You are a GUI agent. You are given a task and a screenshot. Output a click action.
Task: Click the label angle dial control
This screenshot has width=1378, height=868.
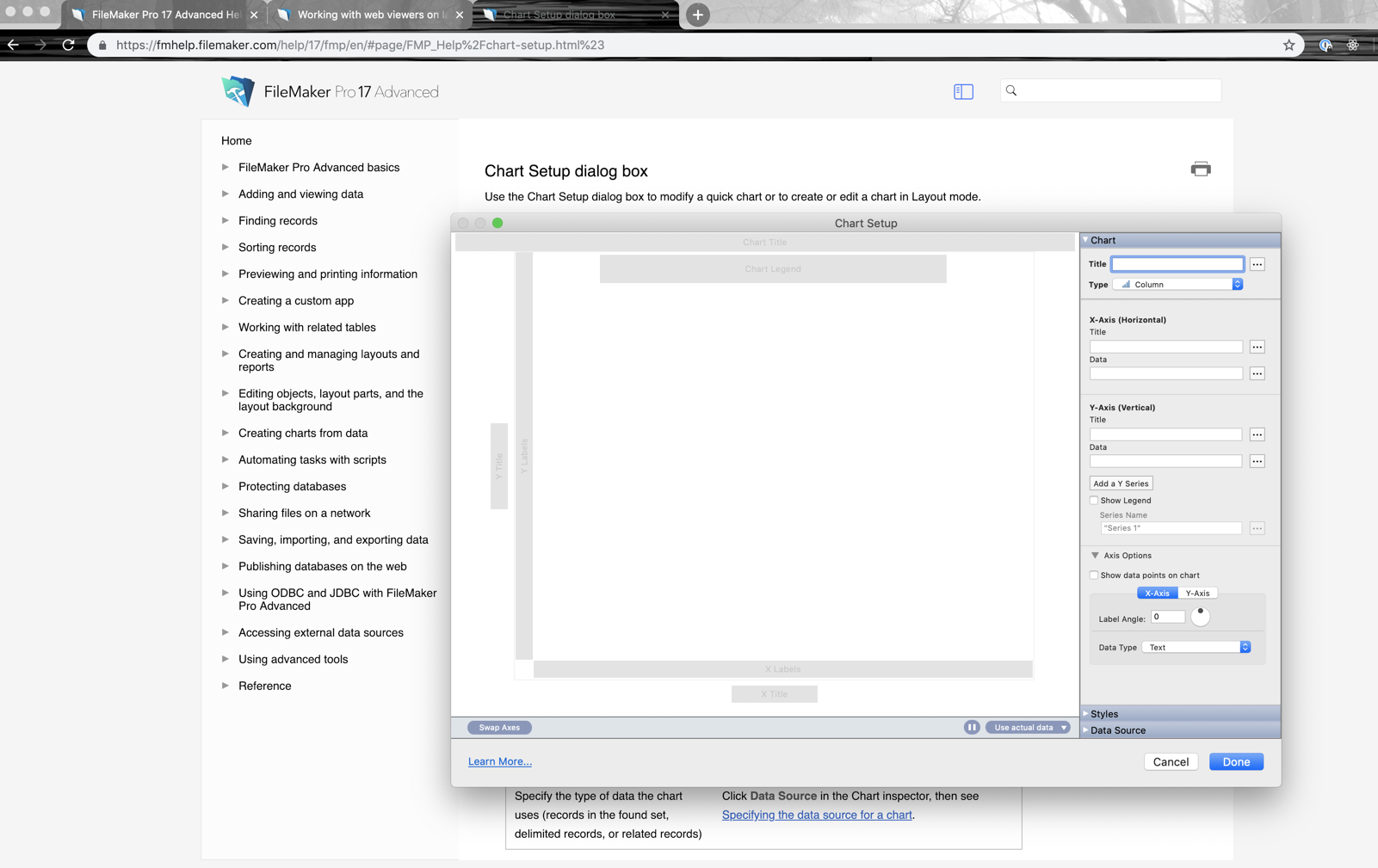(x=1200, y=616)
